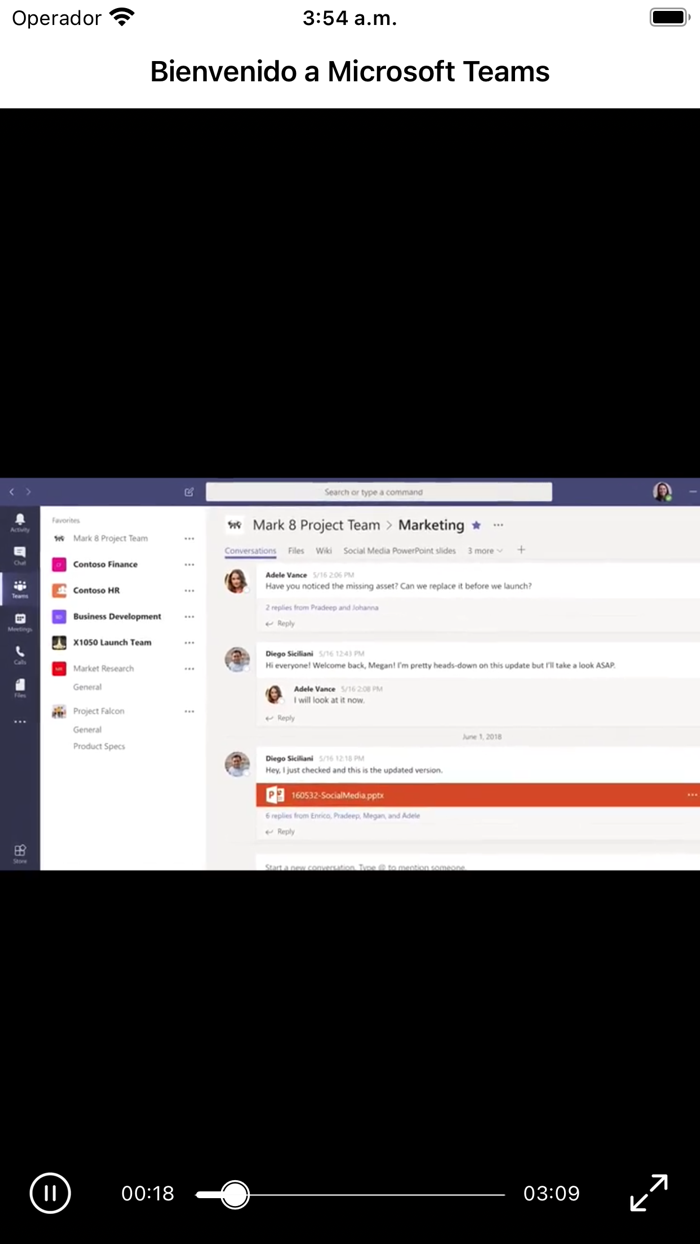Click 'Start a new conversation' compose box
Screen dimensions: 700x1244
478,864
